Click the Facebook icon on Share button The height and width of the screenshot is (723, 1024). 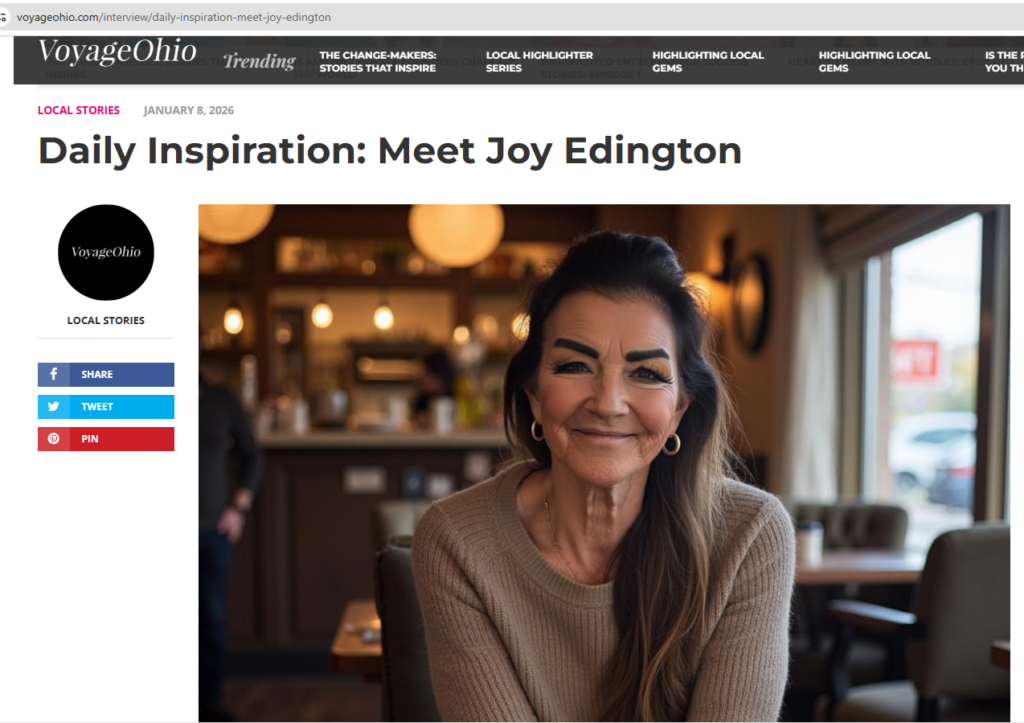54,374
